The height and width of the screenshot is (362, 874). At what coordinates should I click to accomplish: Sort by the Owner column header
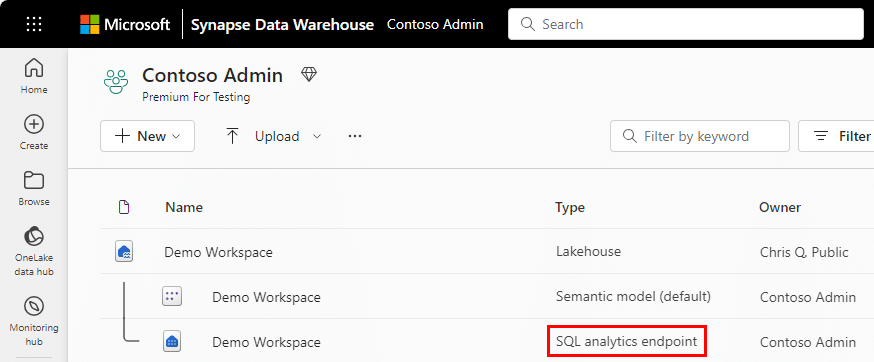780,207
